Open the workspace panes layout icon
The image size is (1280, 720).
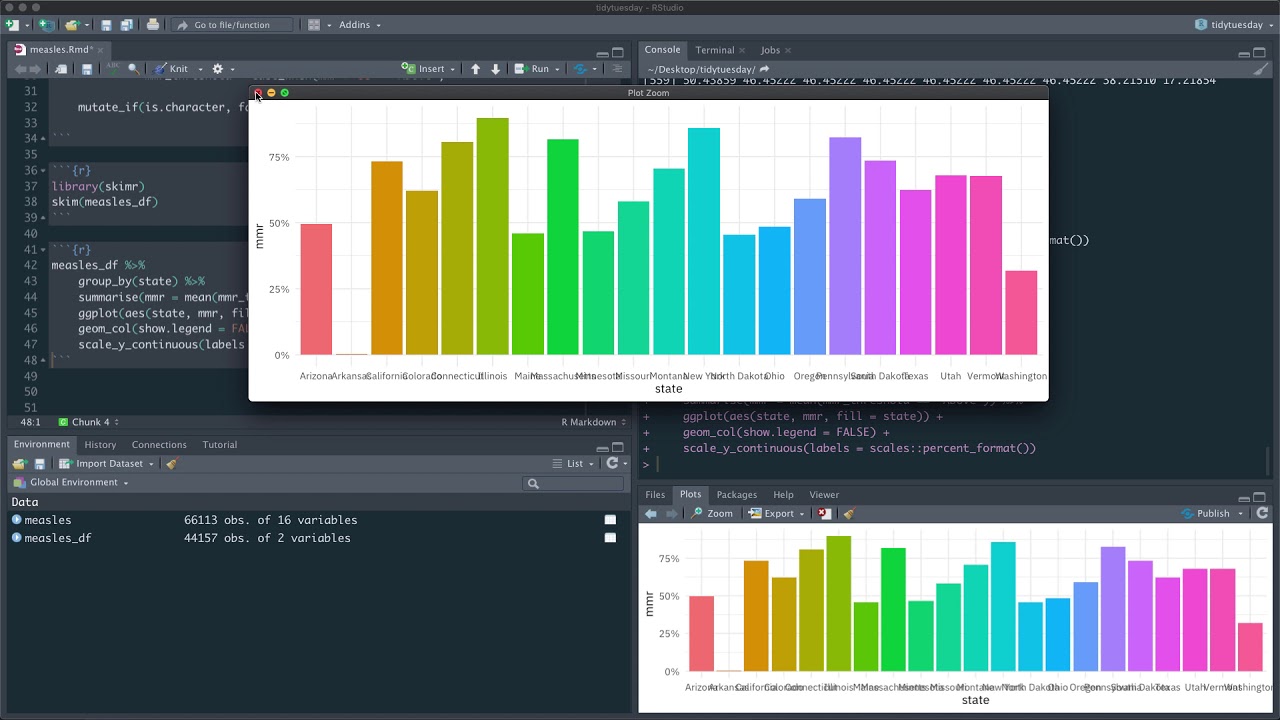(x=314, y=24)
